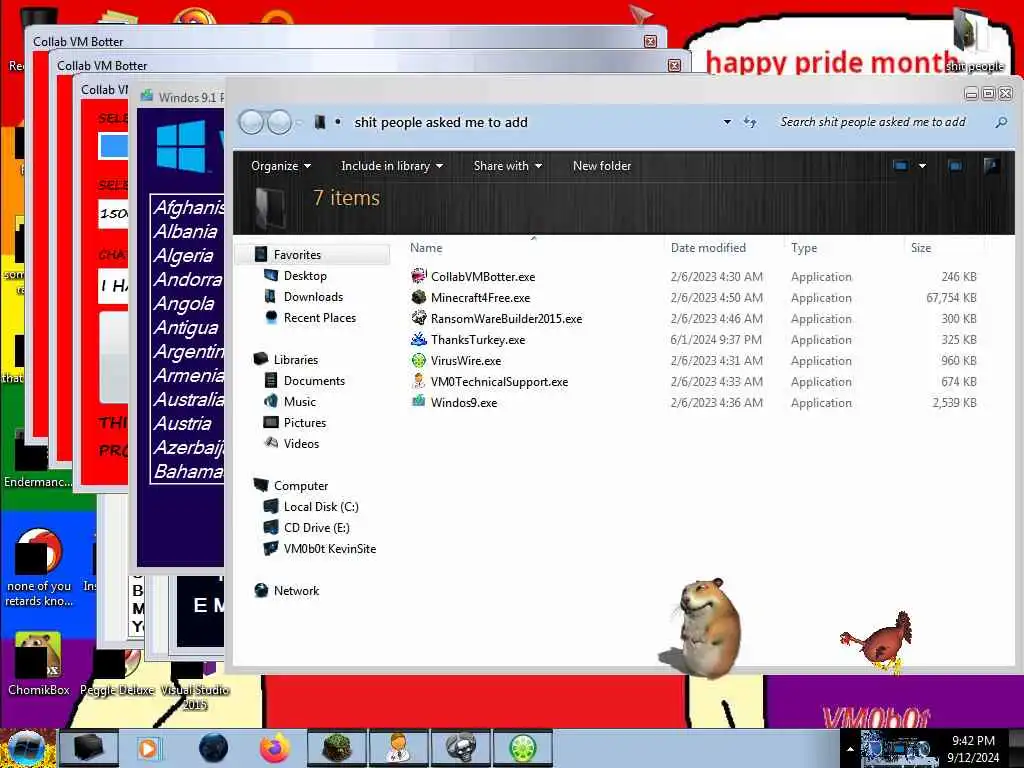
Task: Select the VM0TechnicalSupport.exe file icon
Action: point(419,381)
